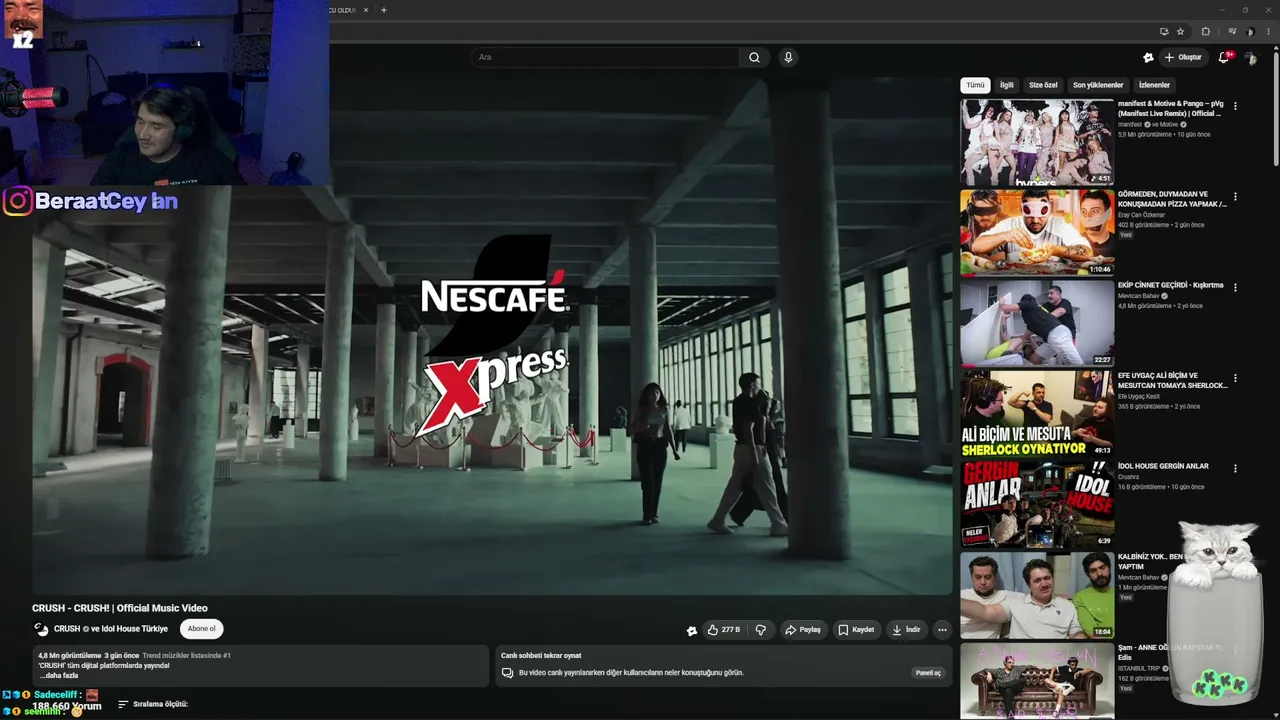This screenshot has width=1280, height=720.
Task: Expand description with ...daha fazla
Action: coord(58,676)
